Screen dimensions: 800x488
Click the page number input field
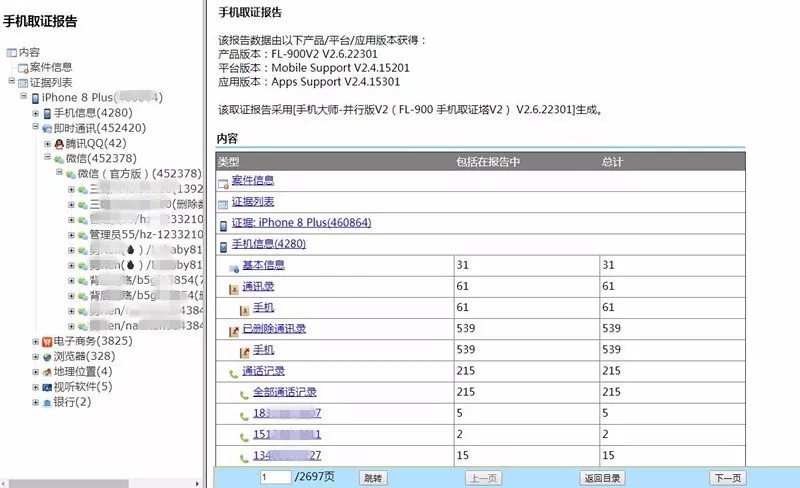[276, 478]
